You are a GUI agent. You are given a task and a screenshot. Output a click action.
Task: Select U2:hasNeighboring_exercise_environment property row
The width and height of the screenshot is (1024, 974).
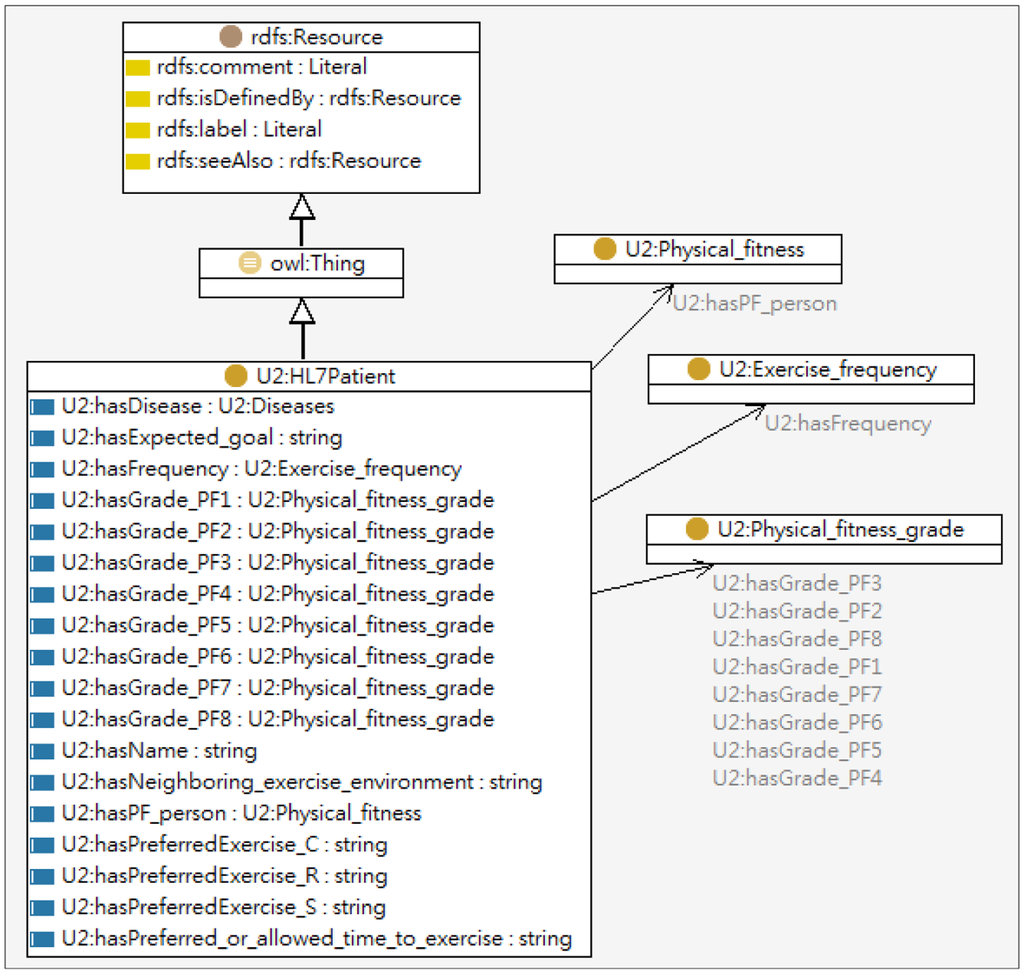[301, 782]
